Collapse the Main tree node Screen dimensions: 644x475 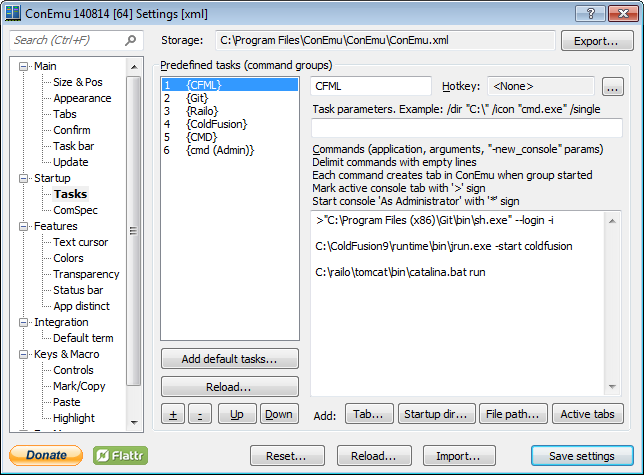(24, 66)
